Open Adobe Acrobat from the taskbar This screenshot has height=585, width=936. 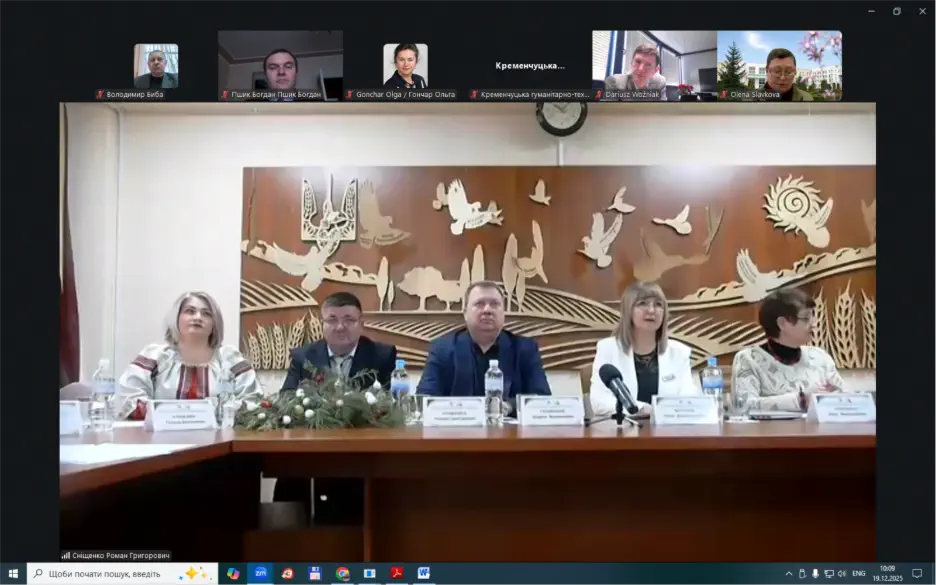tap(397, 573)
